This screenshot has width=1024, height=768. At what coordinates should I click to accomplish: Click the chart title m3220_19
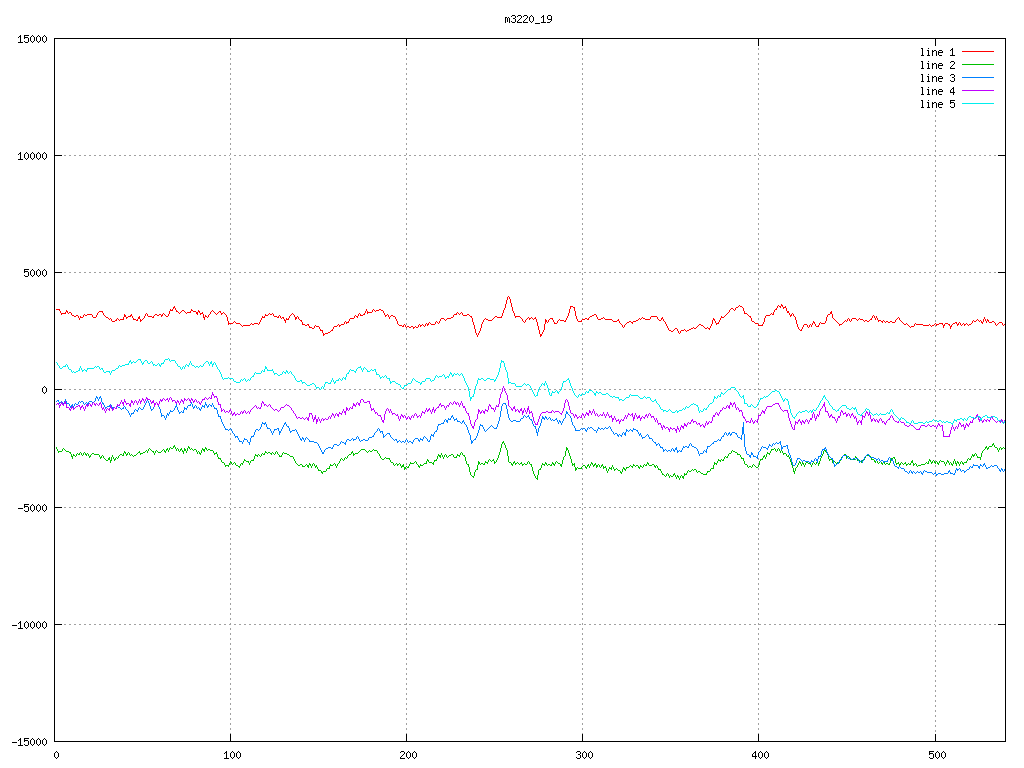tap(528, 20)
